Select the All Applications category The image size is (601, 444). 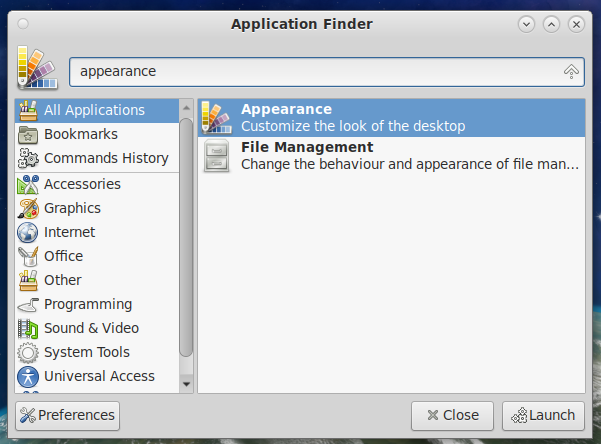pos(94,110)
